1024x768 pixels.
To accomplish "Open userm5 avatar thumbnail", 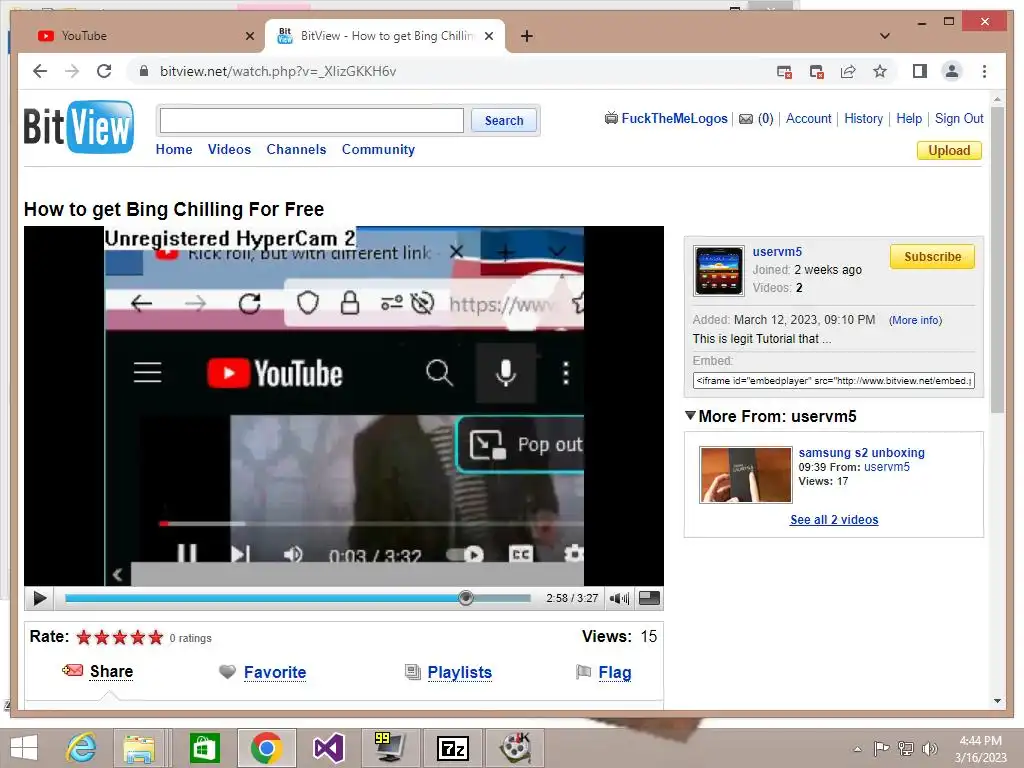I will (718, 271).
